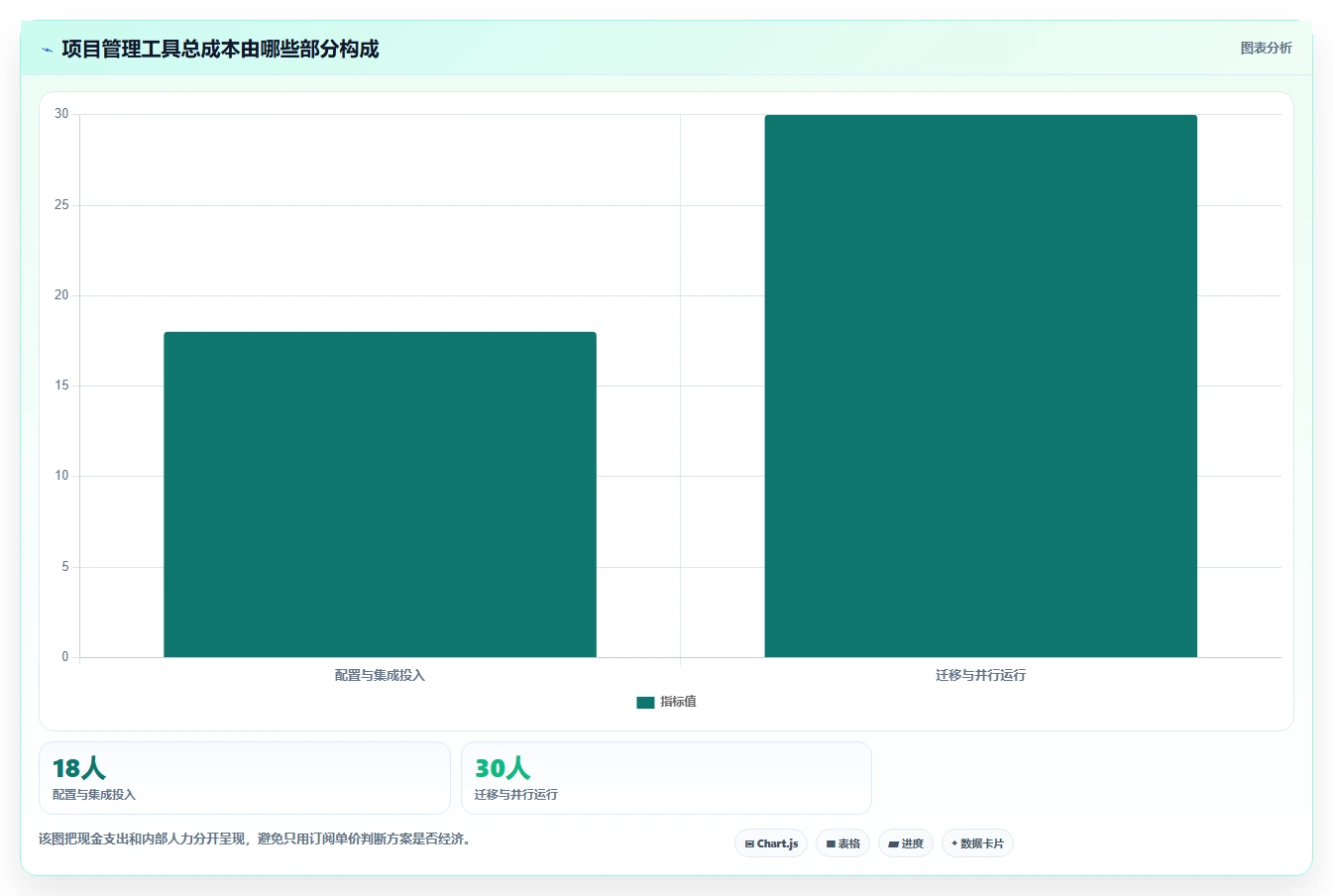Image resolution: width=1333 pixels, height=896 pixels.
Task: Click the 配置与集成投入 caption under 18人
Action: point(94,795)
